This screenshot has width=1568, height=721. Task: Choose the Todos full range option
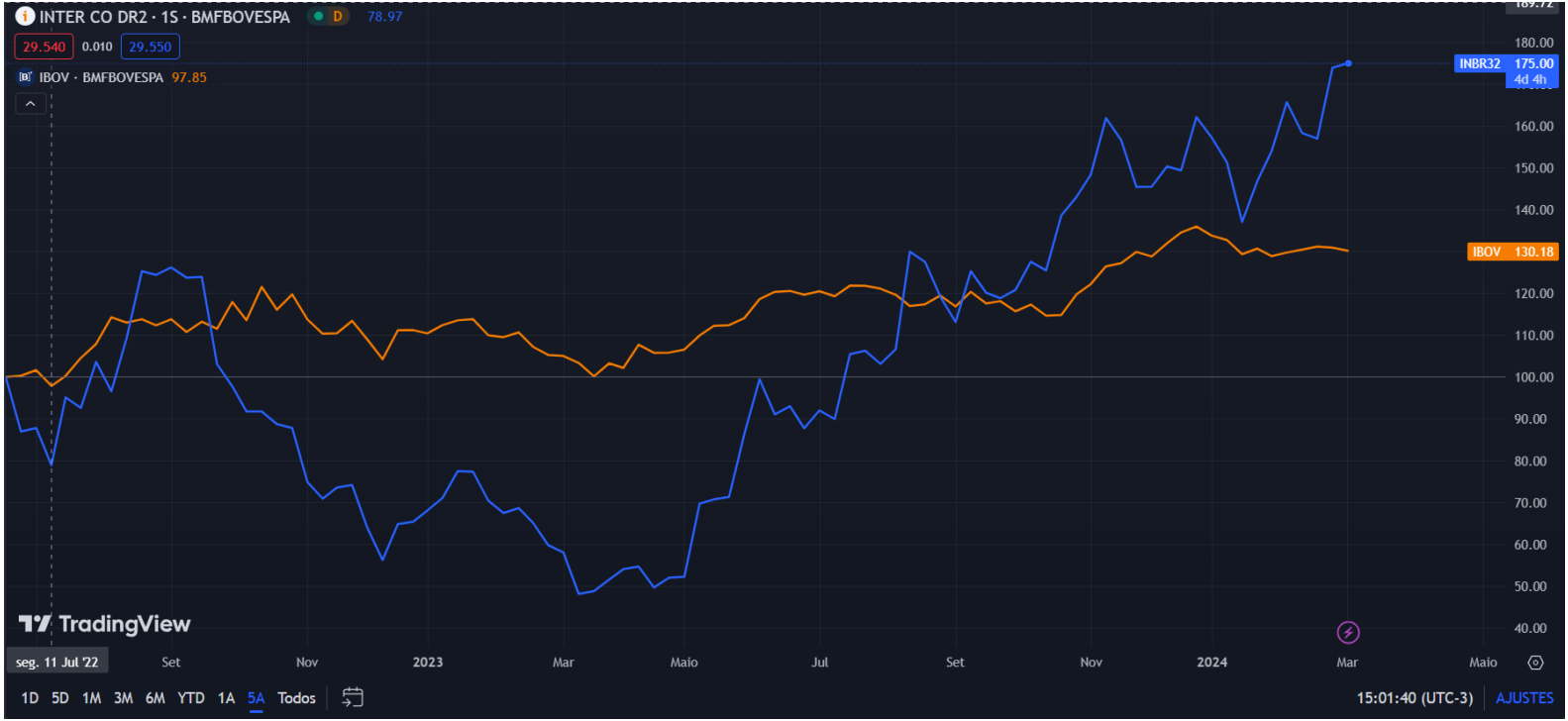[x=296, y=698]
